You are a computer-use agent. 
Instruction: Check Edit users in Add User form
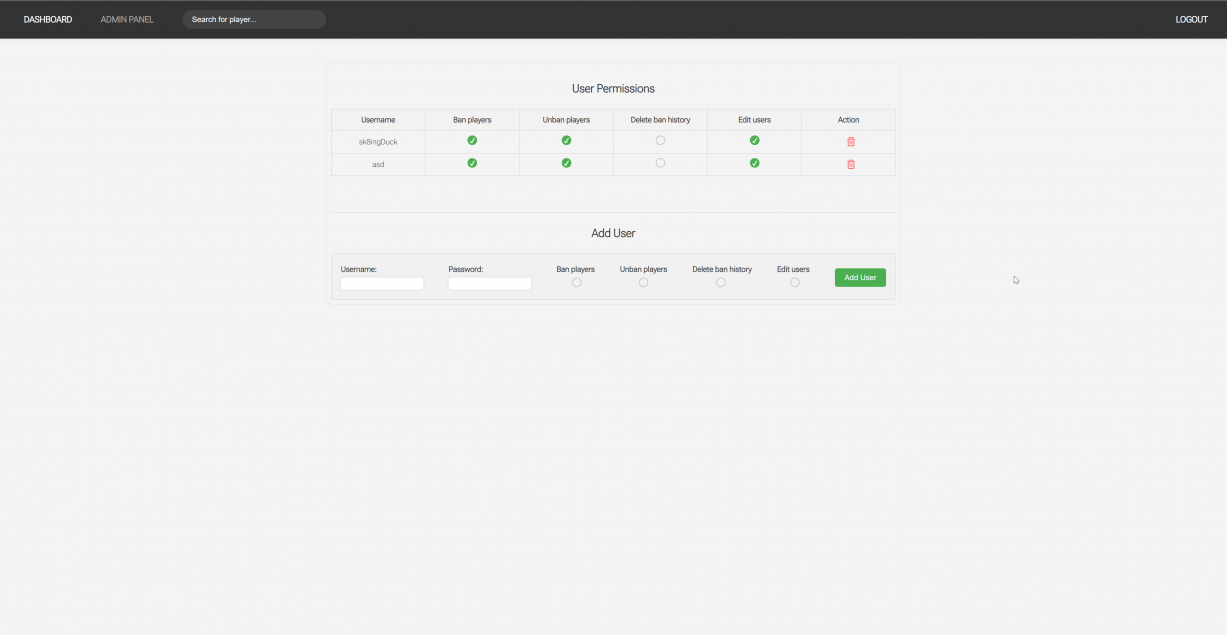(794, 282)
